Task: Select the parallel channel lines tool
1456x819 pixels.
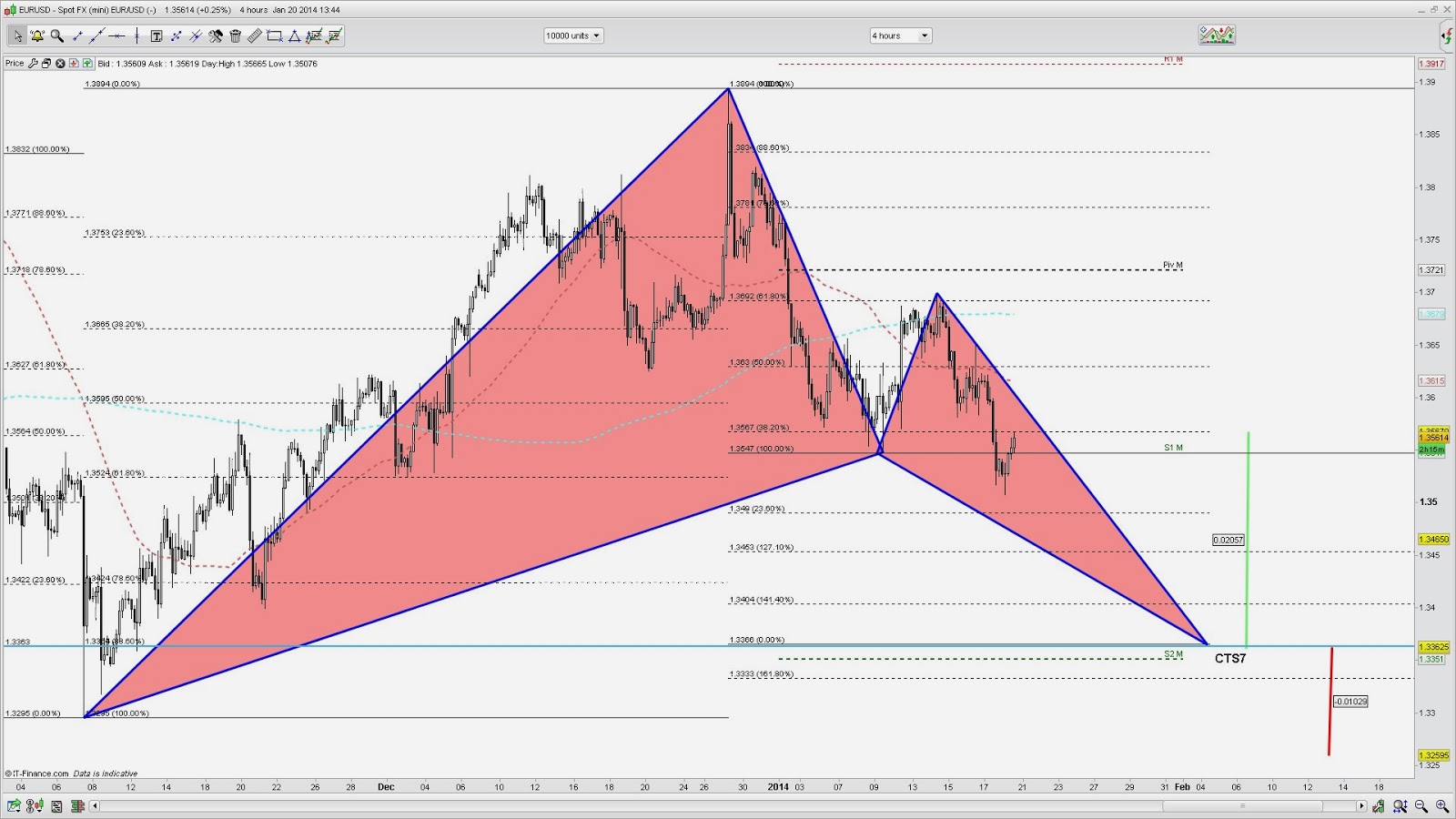Action: (x=196, y=36)
